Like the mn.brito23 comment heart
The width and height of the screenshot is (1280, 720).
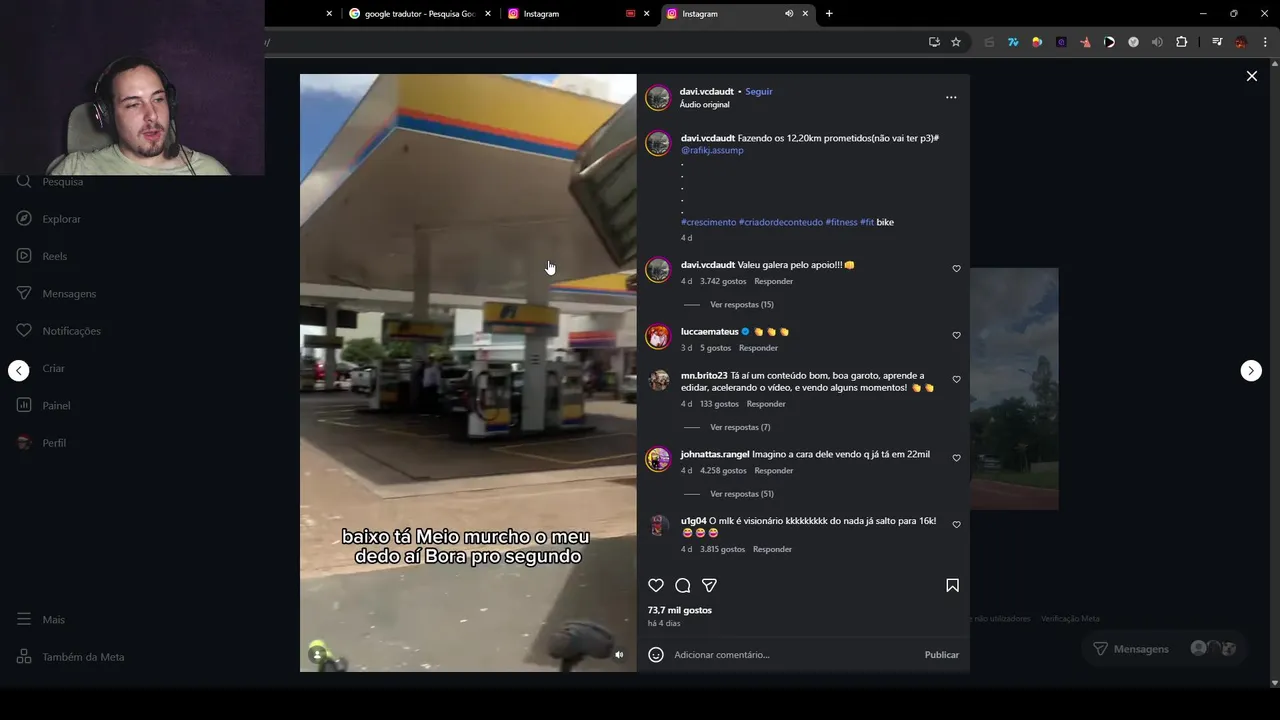(956, 379)
